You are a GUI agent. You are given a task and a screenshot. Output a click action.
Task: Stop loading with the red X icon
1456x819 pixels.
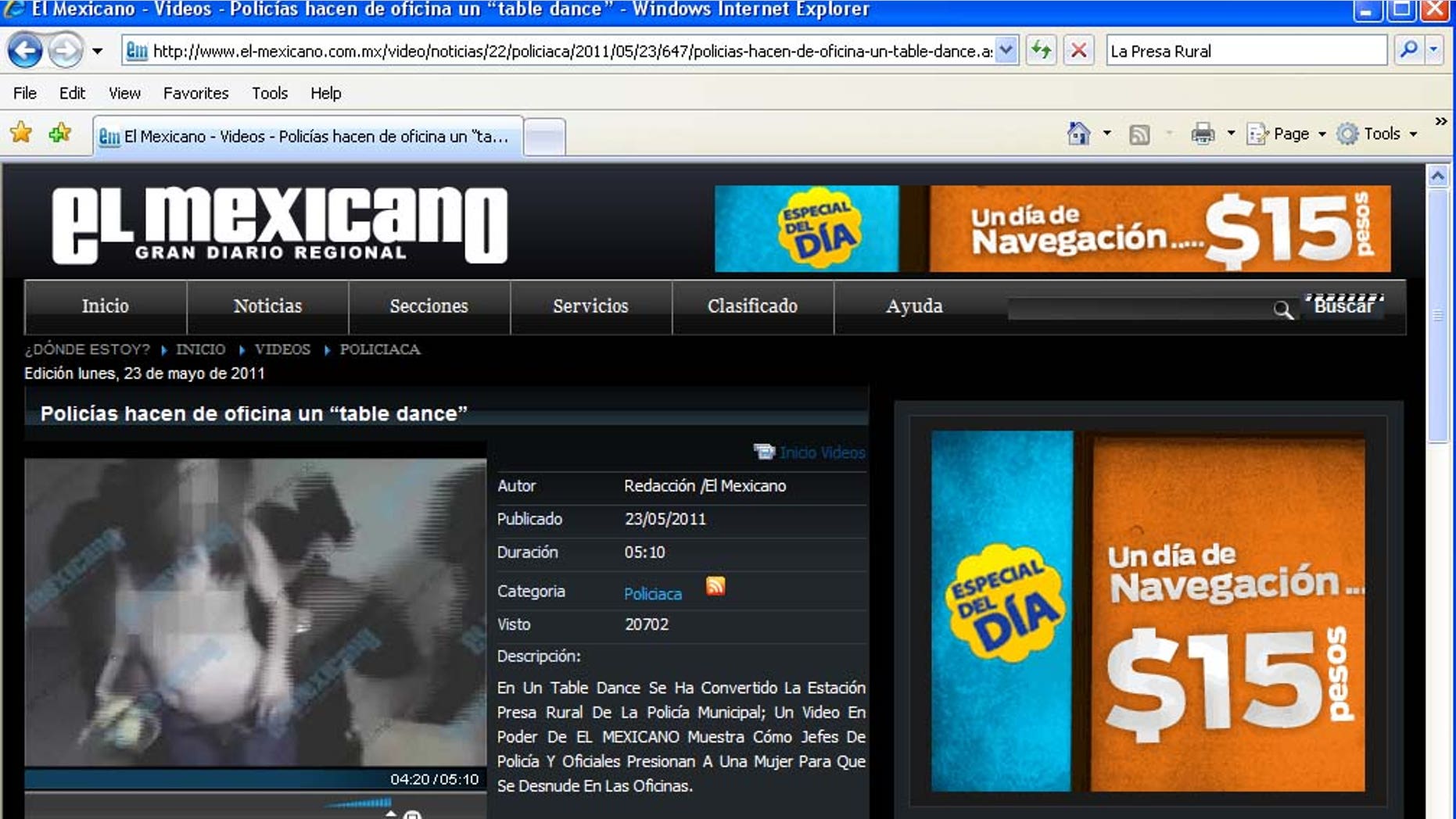click(x=1078, y=51)
